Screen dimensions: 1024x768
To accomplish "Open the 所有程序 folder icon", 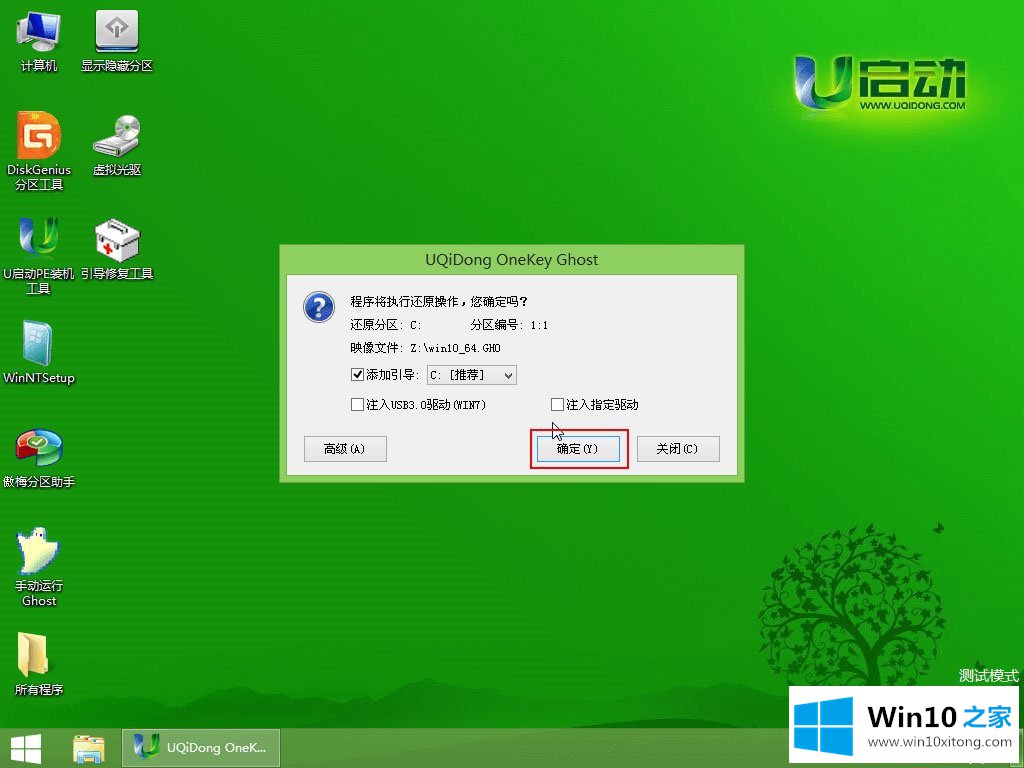I will point(39,664).
